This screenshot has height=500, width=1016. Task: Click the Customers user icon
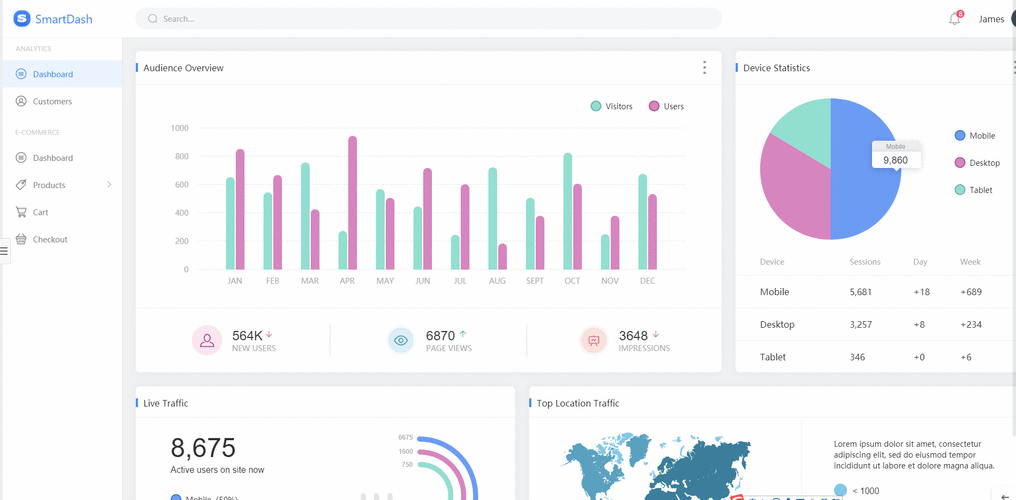coord(21,101)
